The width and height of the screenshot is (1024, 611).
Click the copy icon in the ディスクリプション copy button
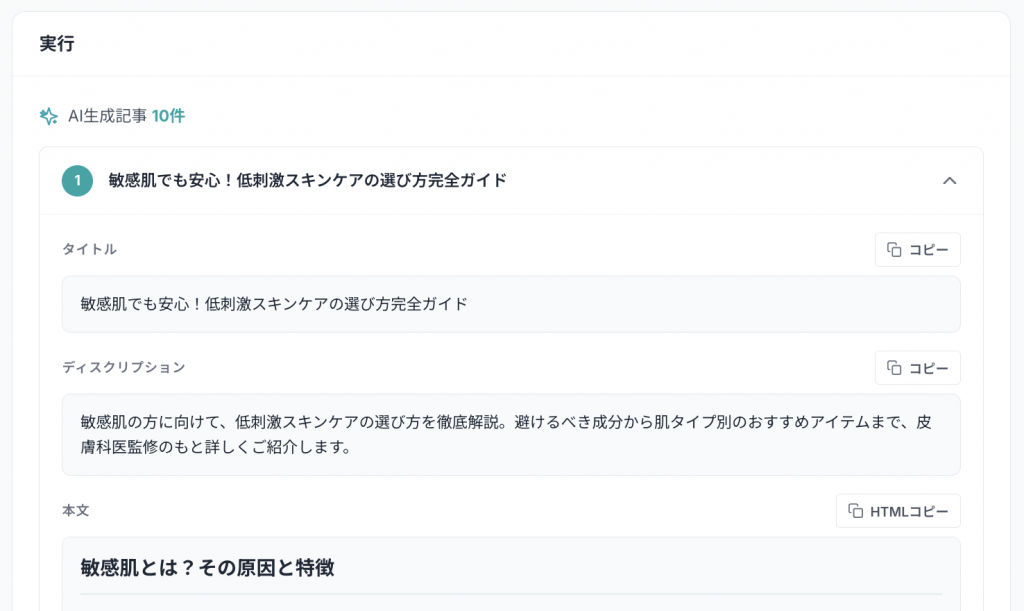pyautogui.click(x=895, y=368)
